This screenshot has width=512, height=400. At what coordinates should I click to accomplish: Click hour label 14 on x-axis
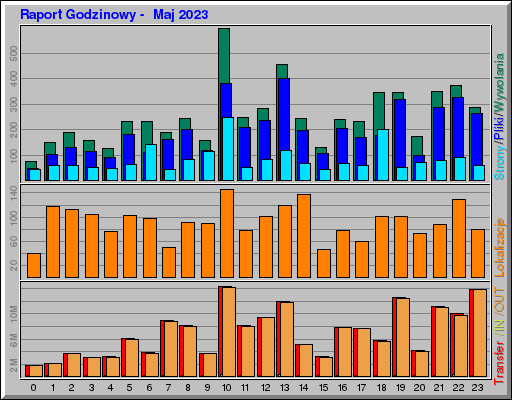click(303, 388)
